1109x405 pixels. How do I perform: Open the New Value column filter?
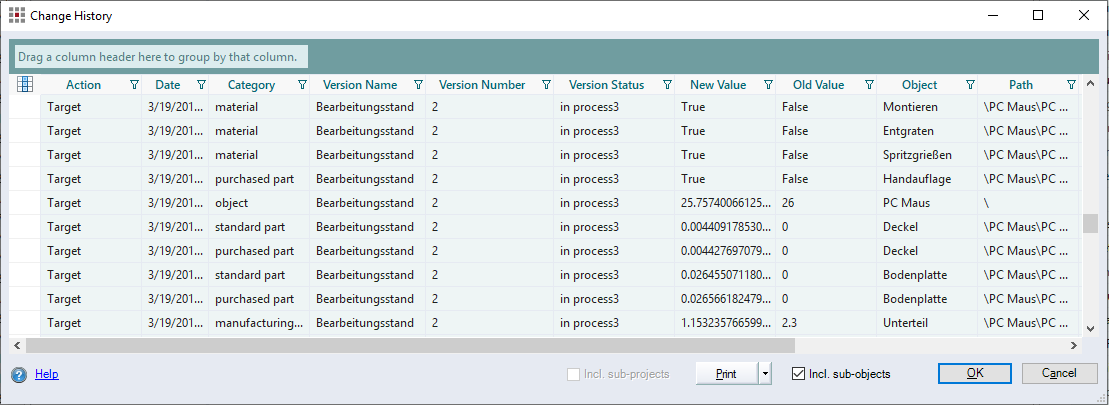[x=768, y=85]
